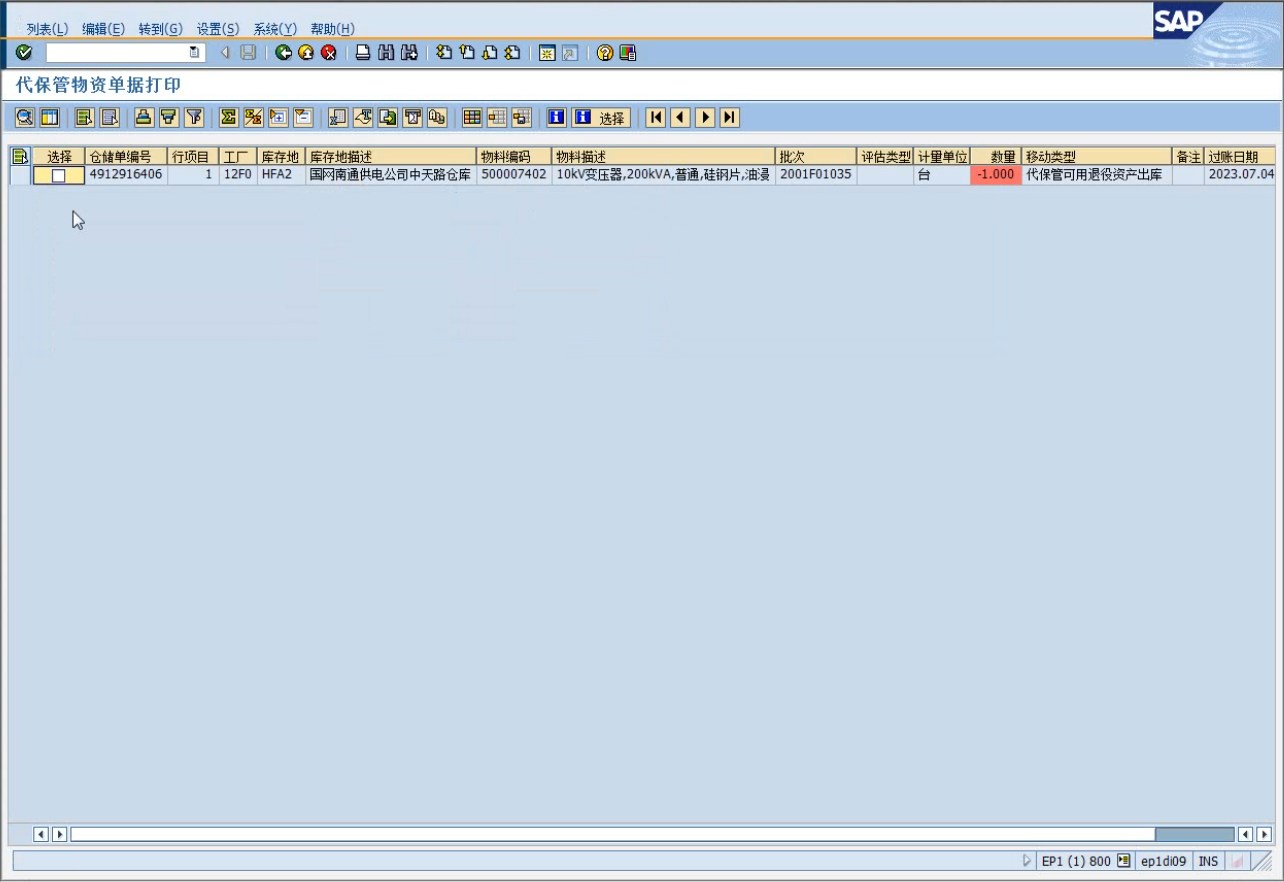
Task: Click the Details magnifier icon
Action: coord(24,118)
